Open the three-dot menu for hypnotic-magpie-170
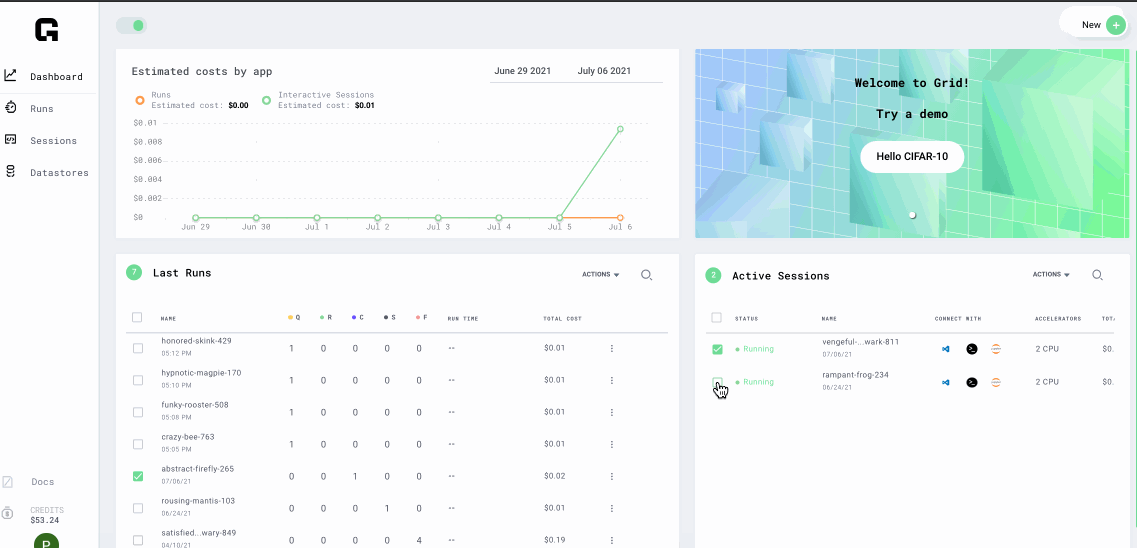This screenshot has width=1137, height=548. pos(612,381)
